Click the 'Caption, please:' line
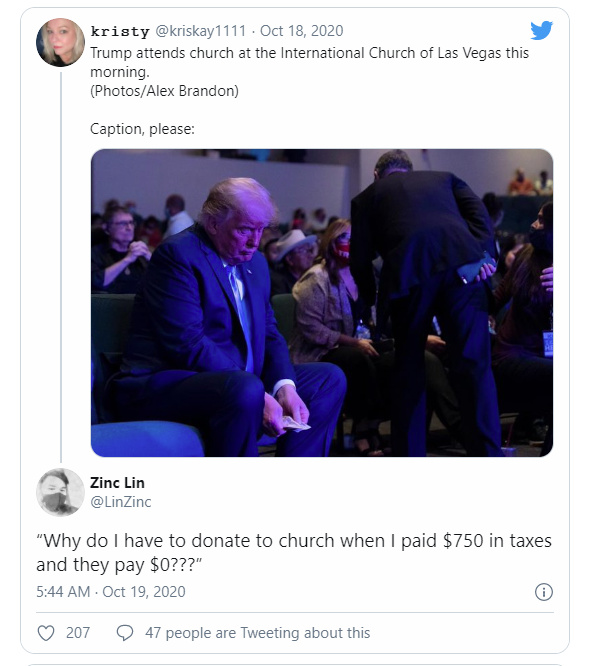Screen dimensions: 601x666 coord(142,128)
